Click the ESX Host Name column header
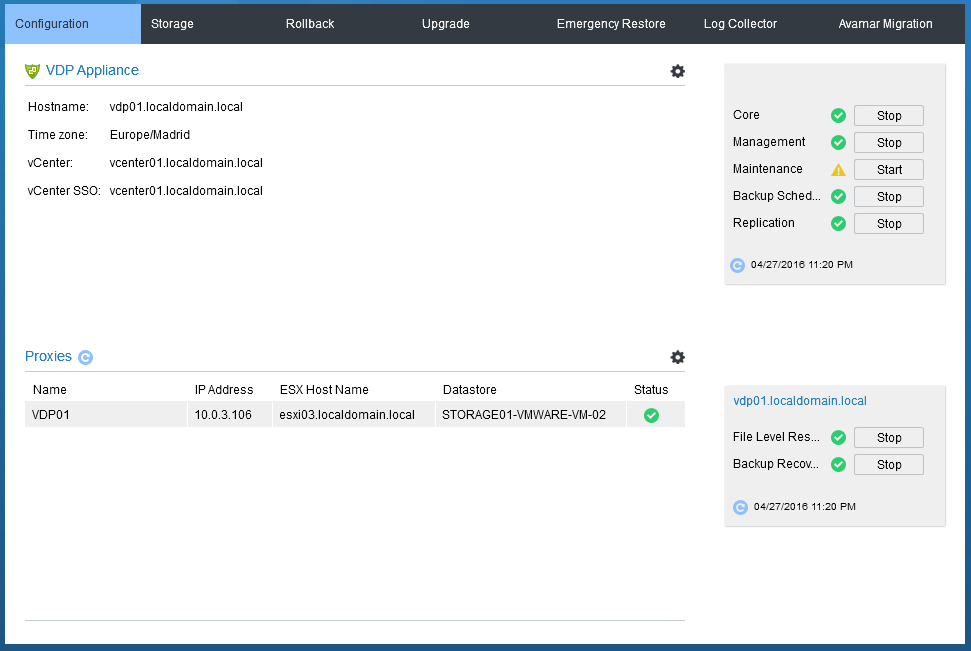The image size is (971, 651). point(324,390)
